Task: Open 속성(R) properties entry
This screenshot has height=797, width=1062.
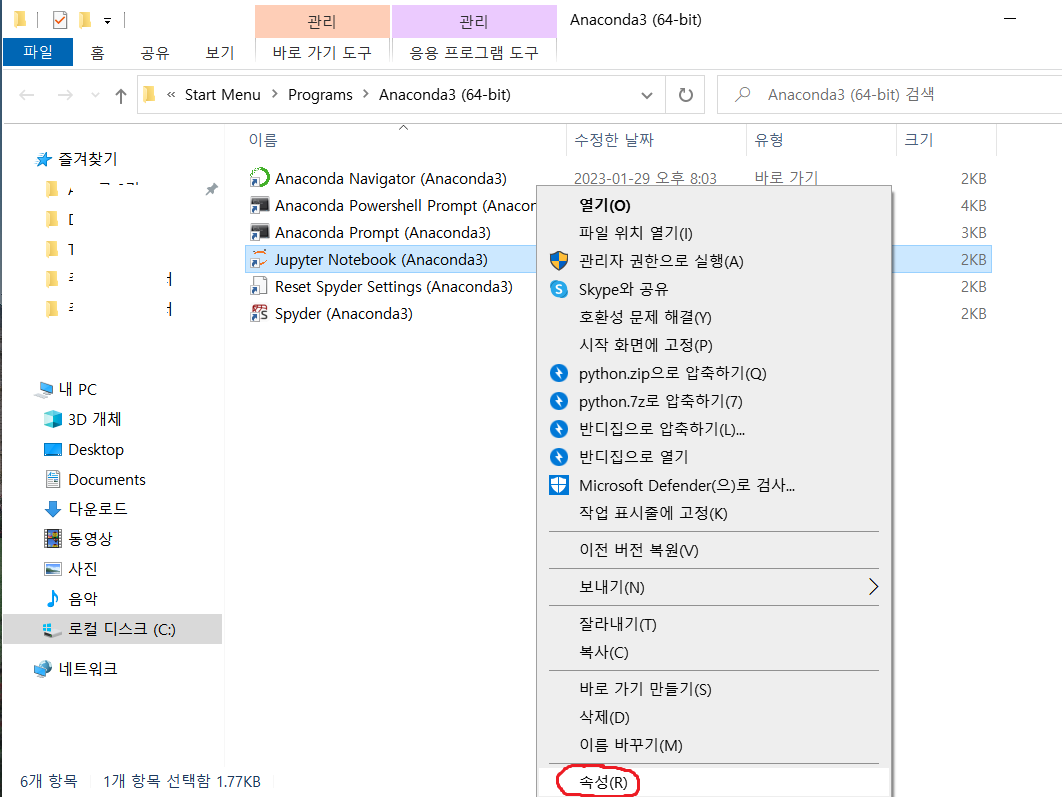Action: point(714,782)
